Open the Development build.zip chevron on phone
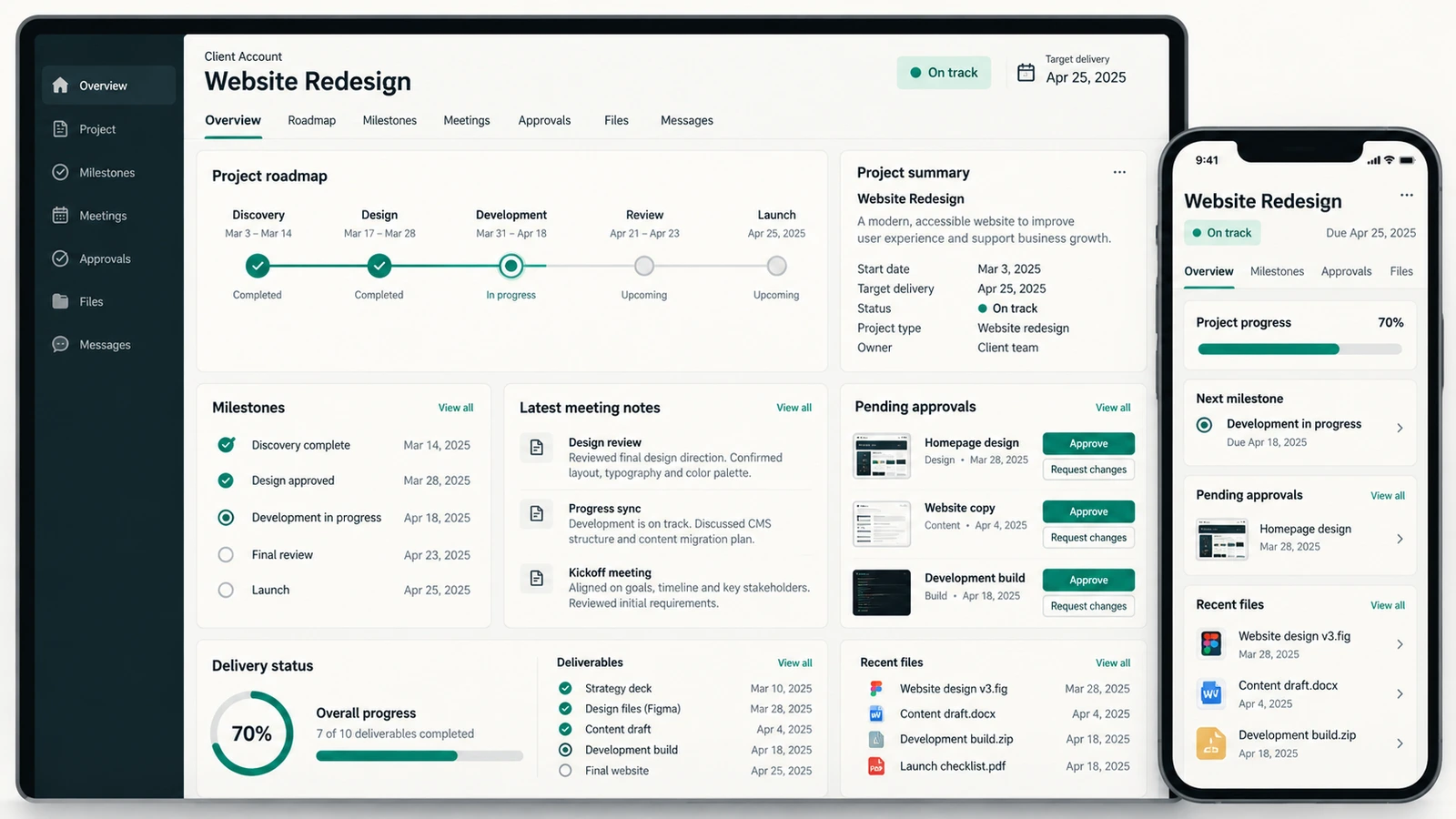Image resolution: width=1456 pixels, height=819 pixels. click(1400, 743)
